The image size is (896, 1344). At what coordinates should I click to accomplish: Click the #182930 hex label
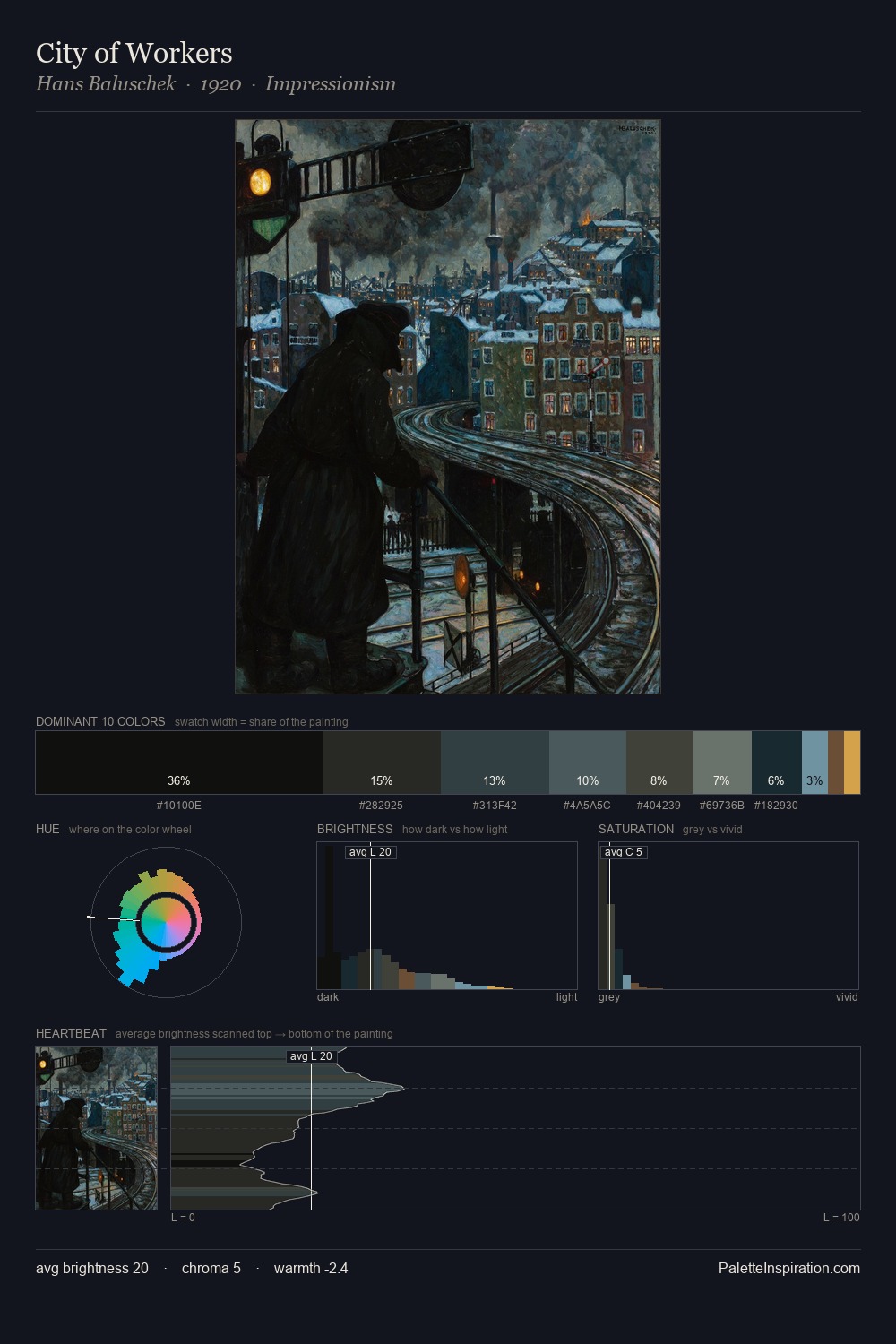776,806
